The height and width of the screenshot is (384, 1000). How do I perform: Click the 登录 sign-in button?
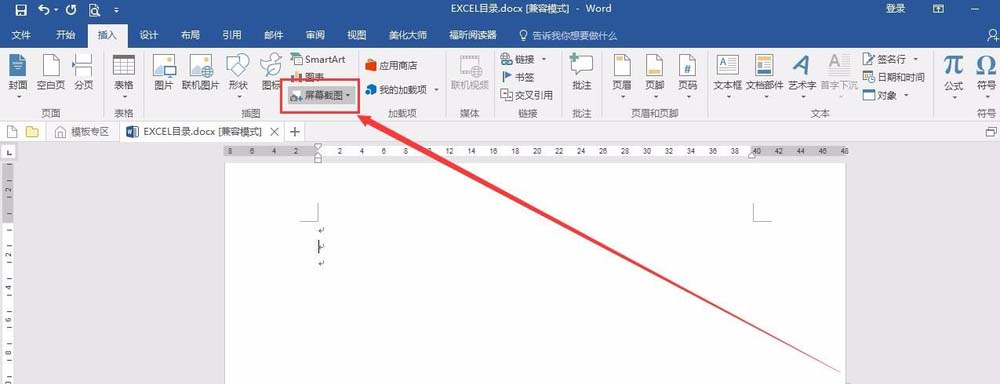895,8
